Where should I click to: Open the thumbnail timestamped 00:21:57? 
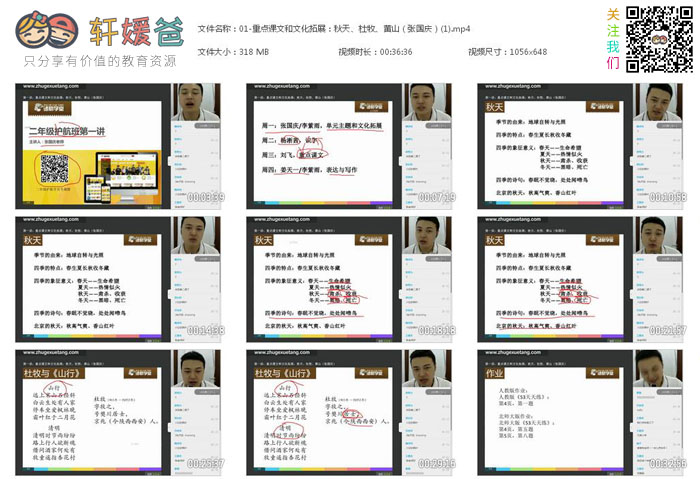(580, 279)
